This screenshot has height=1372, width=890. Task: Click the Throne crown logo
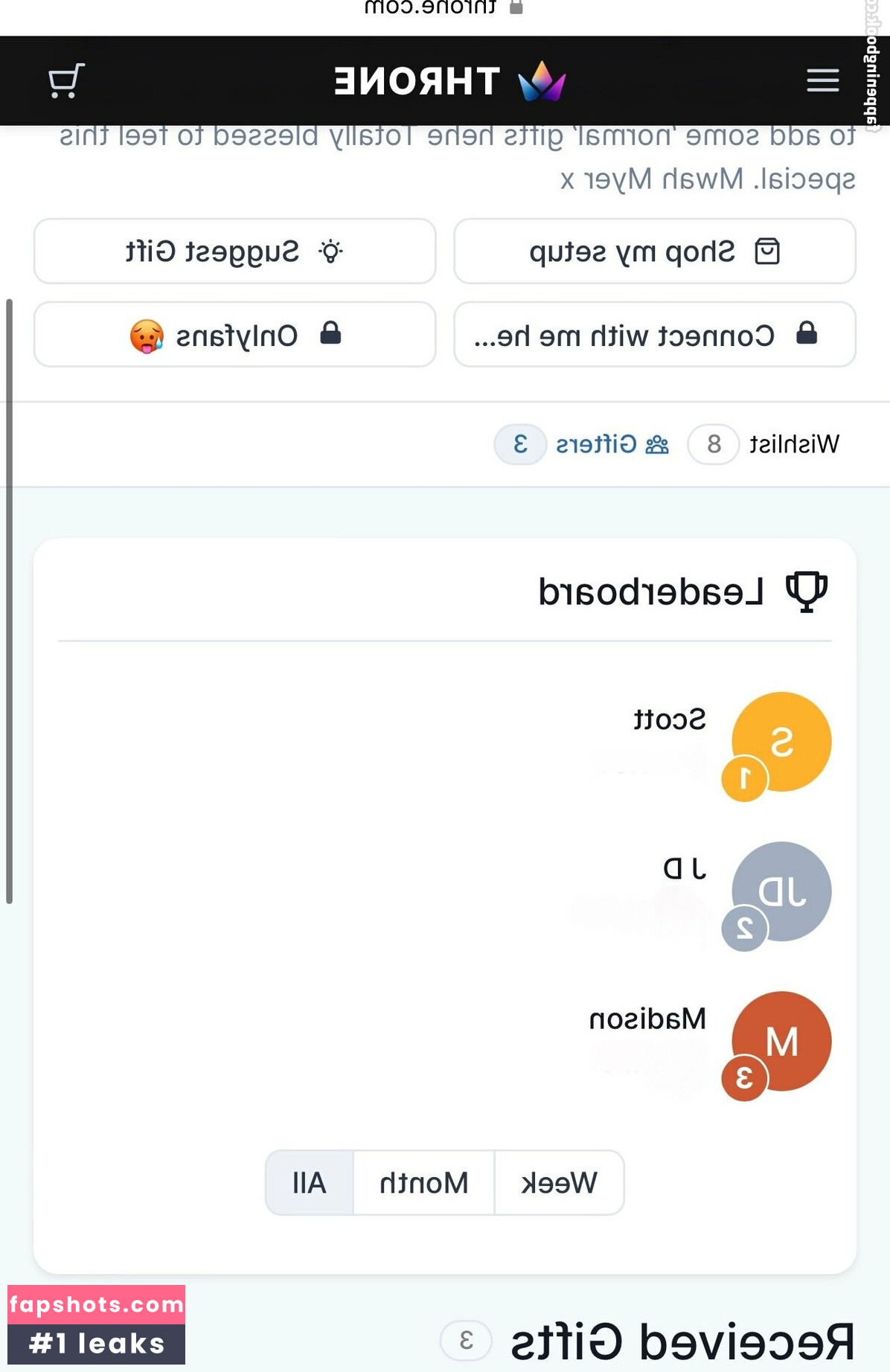pos(542,81)
